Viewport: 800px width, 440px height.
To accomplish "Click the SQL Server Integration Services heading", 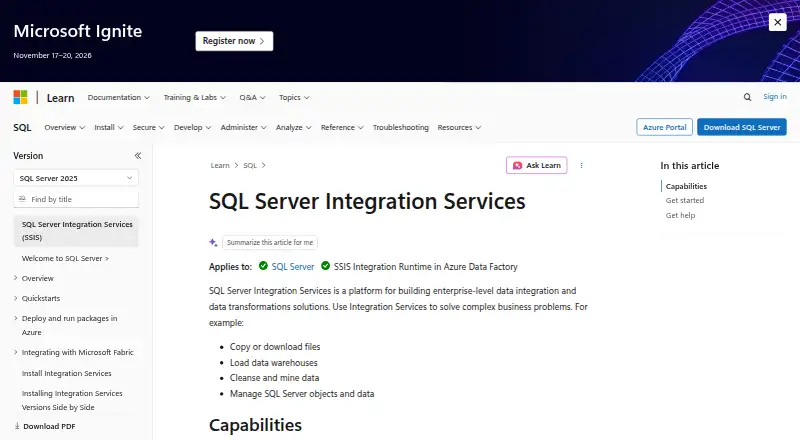I will pos(367,201).
